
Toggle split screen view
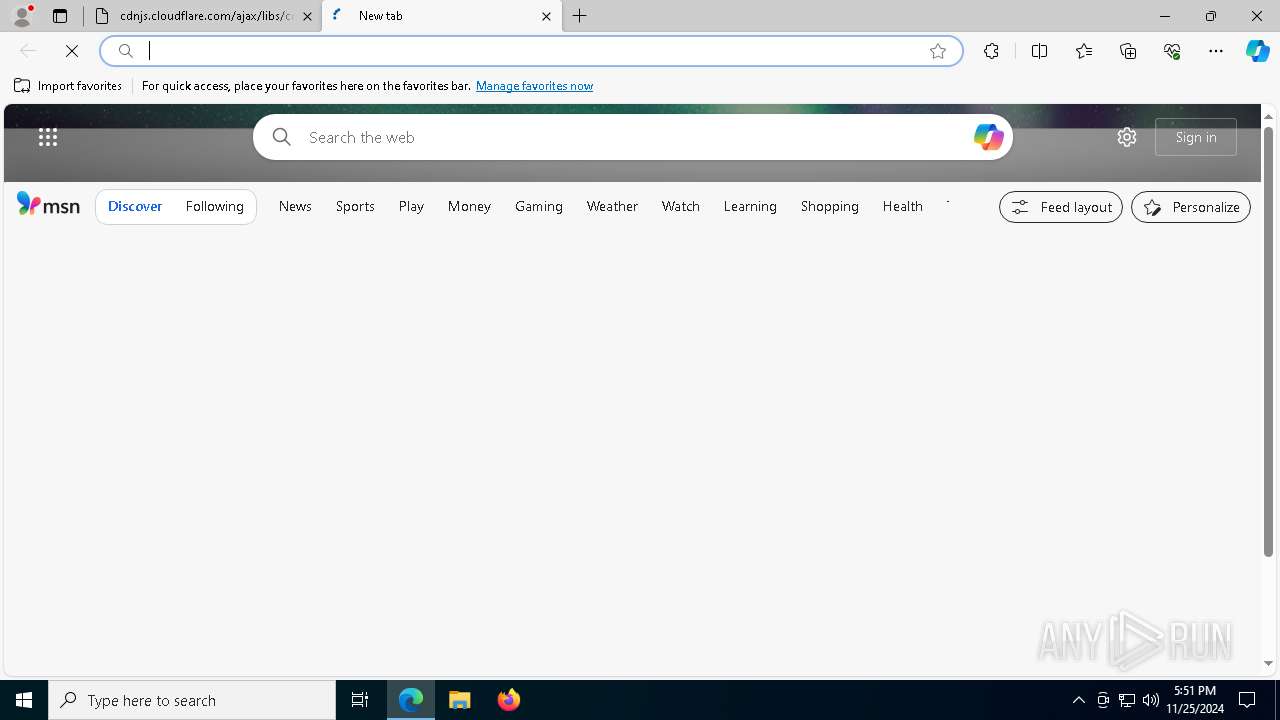[1039, 51]
